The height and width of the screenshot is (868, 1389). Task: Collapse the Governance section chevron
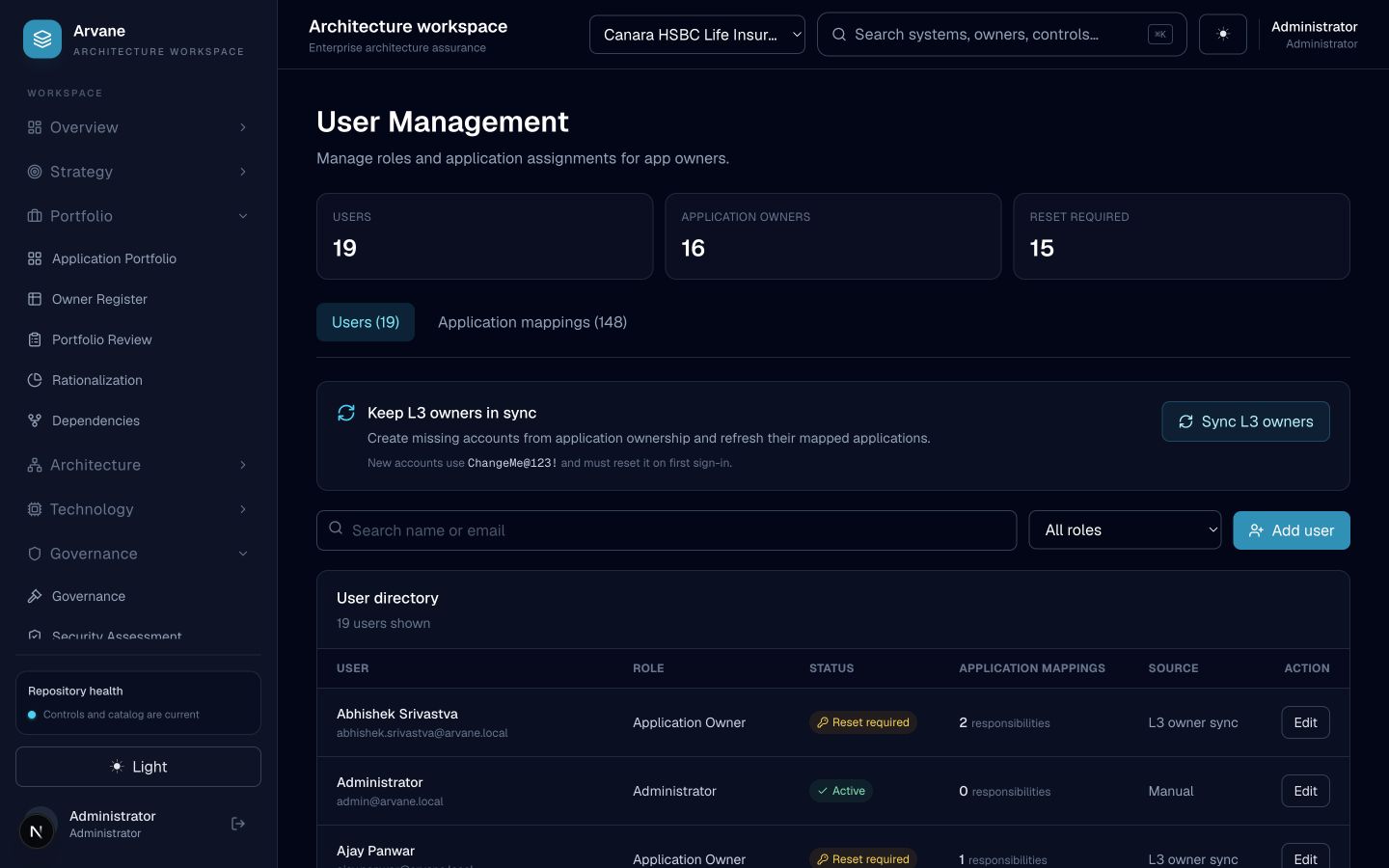pyautogui.click(x=243, y=554)
